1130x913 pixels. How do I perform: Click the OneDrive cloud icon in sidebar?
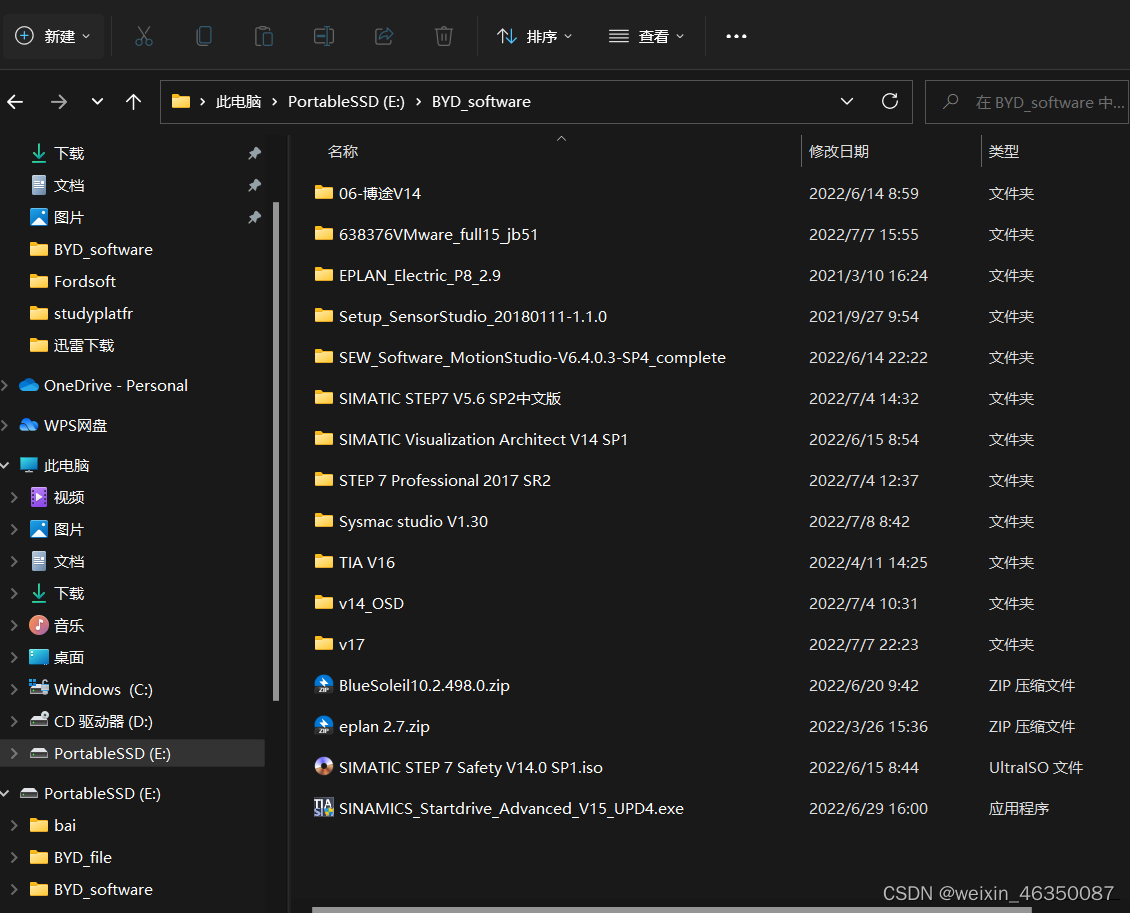[x=29, y=386]
